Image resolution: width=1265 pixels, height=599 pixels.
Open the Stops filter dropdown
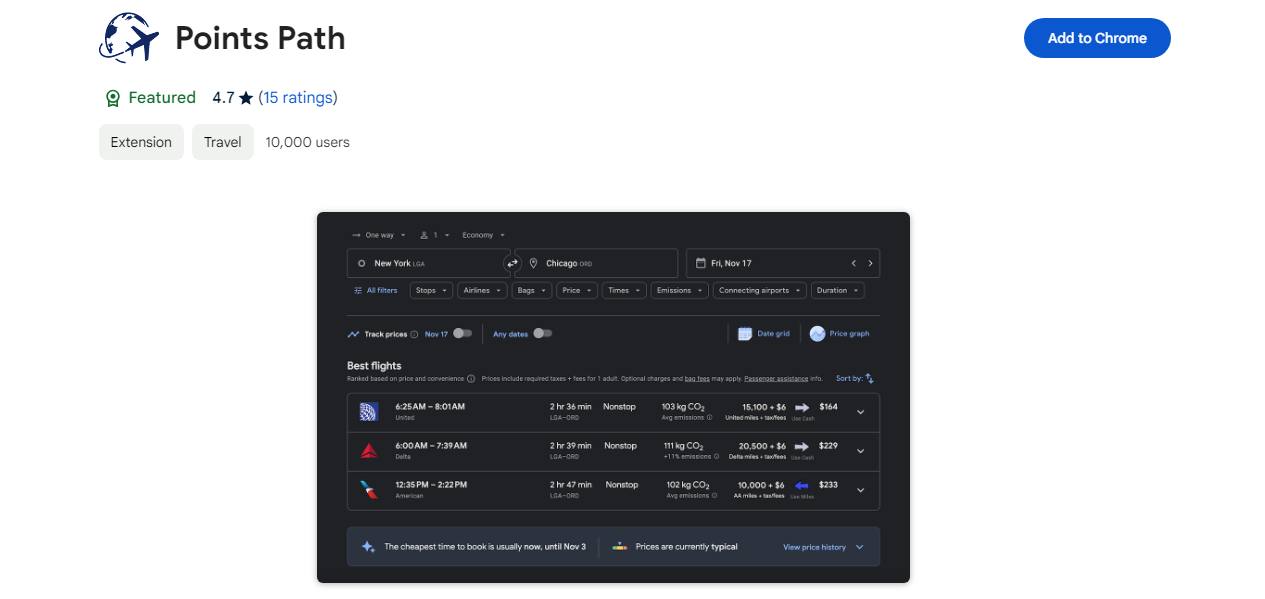[431, 291]
